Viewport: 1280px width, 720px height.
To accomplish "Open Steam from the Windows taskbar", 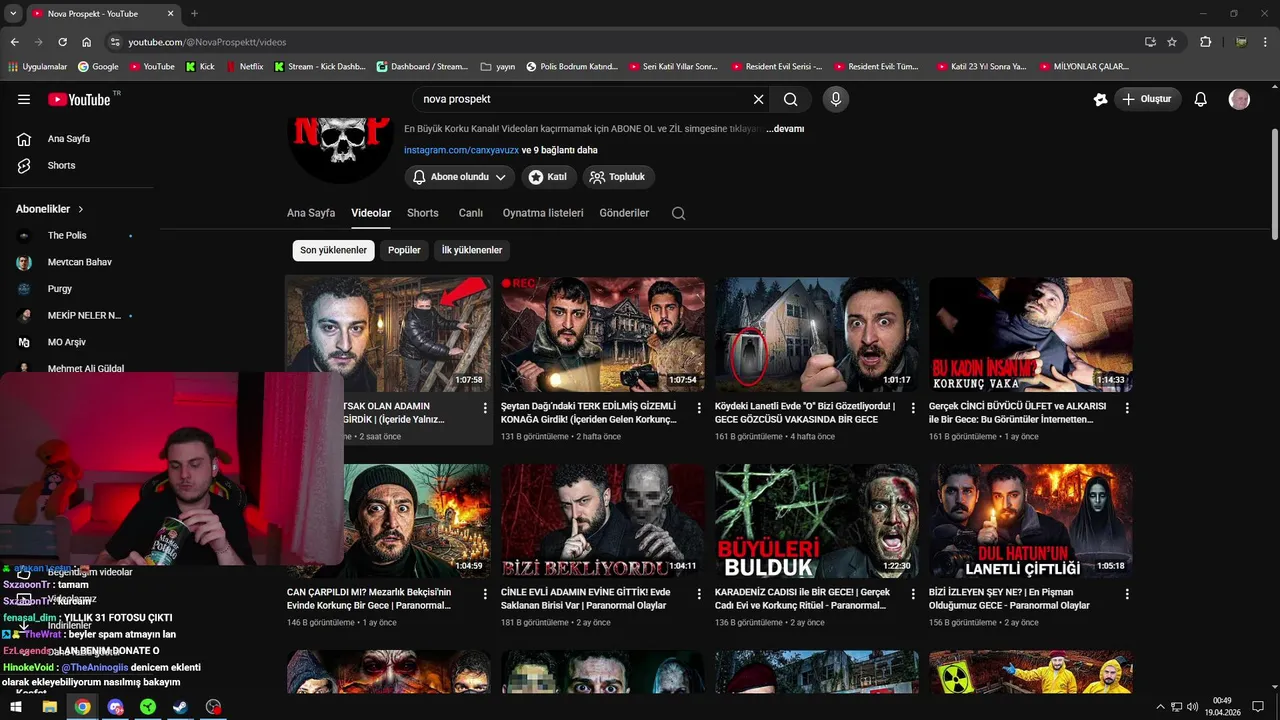I will pyautogui.click(x=180, y=707).
